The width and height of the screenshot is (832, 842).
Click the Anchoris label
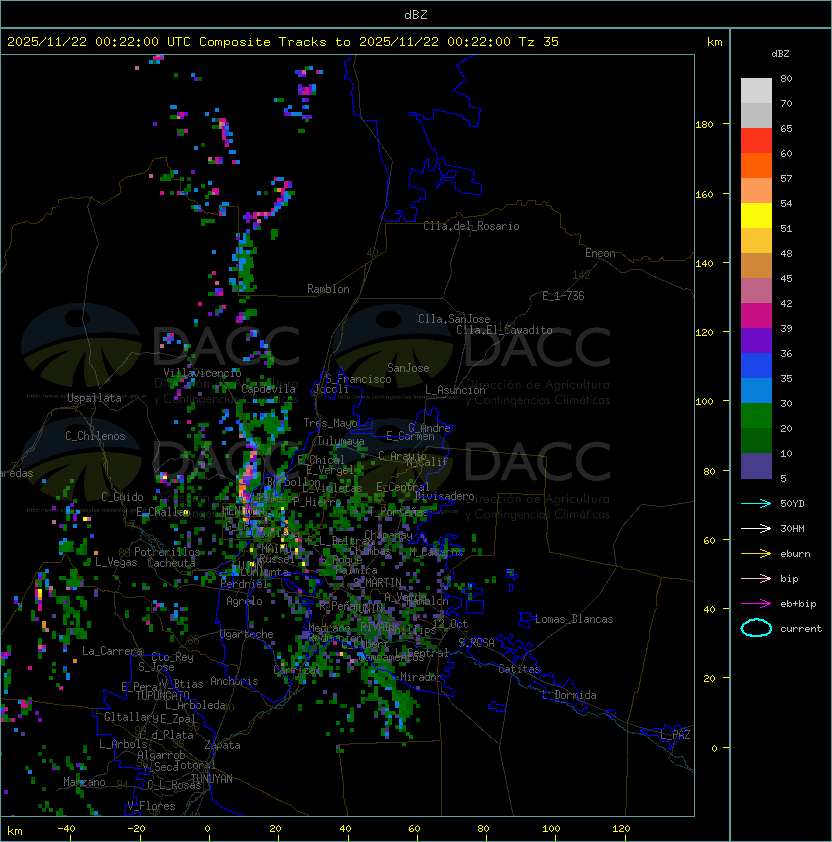tap(234, 681)
